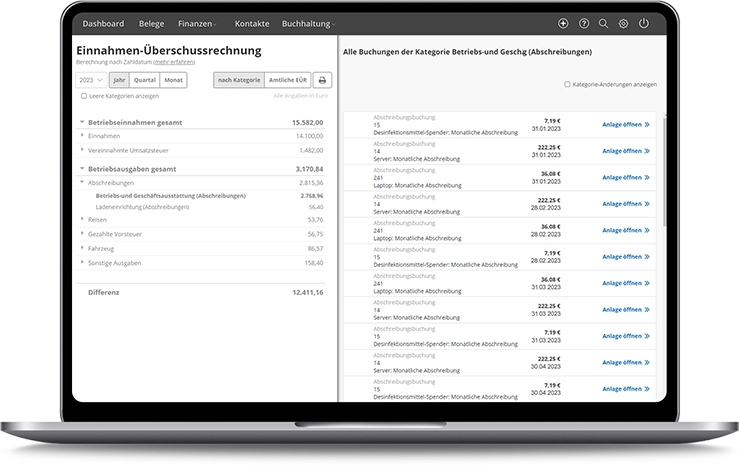This screenshot has width=739, height=467.
Task: Toggle Kategorie-Änderungen anzeigen checkbox
Action: (567, 84)
